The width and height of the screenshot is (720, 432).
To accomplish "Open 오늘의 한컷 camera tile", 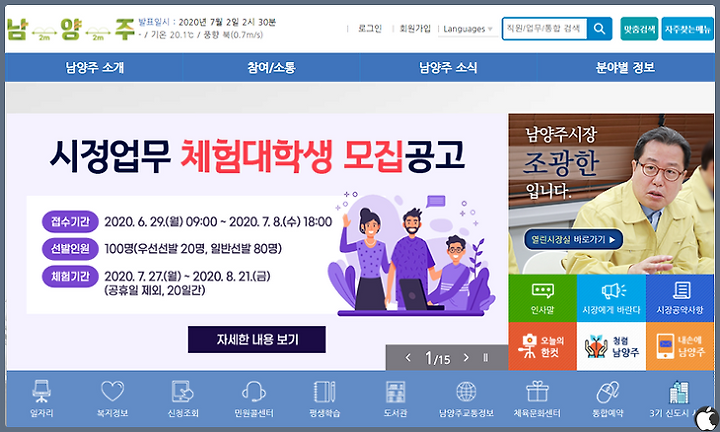I will [542, 346].
